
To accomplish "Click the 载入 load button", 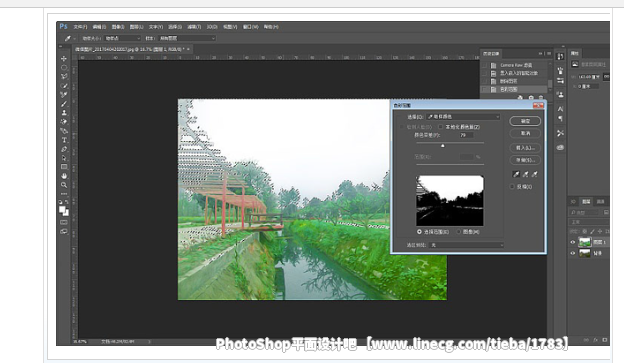I will pos(525,148).
